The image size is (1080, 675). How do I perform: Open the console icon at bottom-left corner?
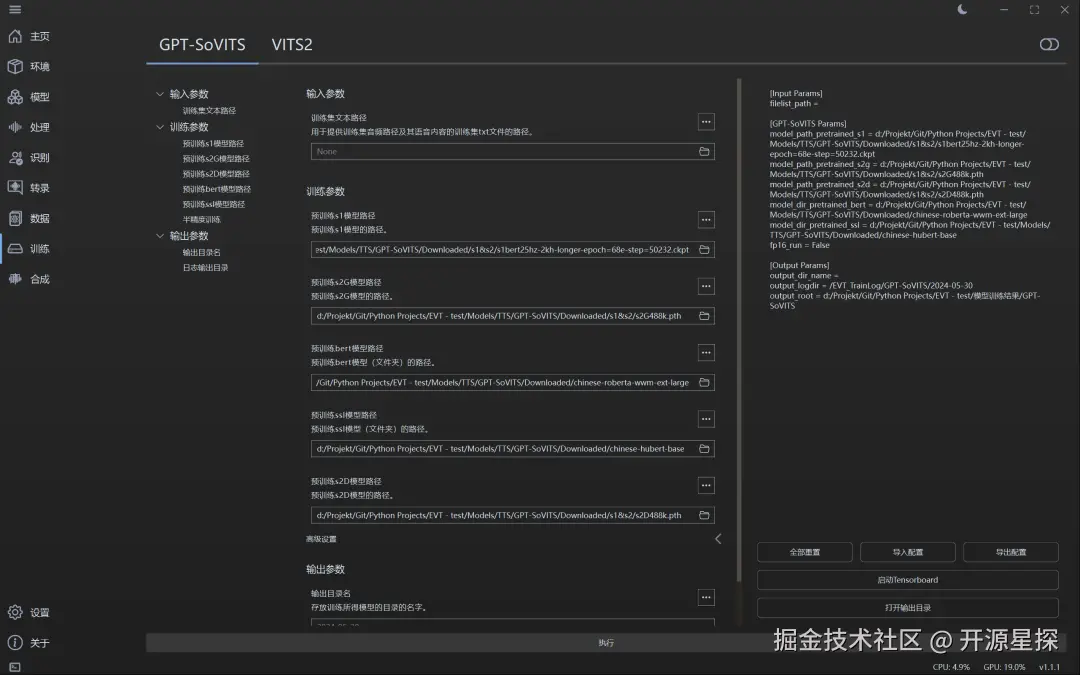(14, 667)
